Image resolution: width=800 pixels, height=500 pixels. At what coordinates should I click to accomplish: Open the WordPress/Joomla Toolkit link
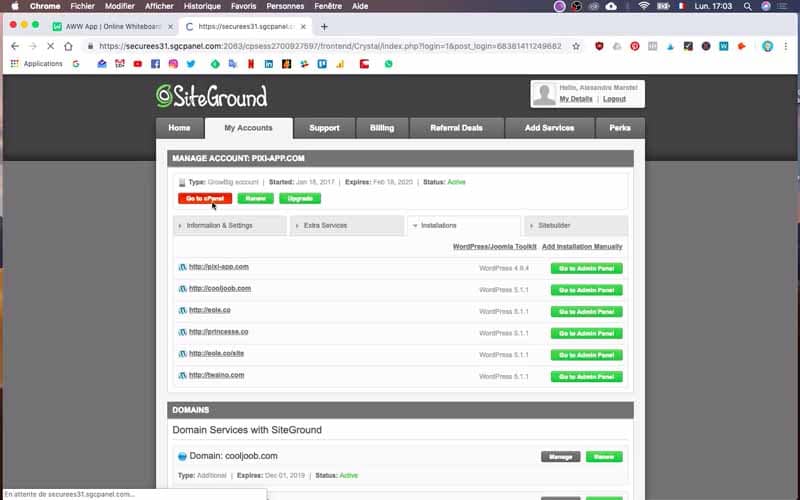(494, 246)
